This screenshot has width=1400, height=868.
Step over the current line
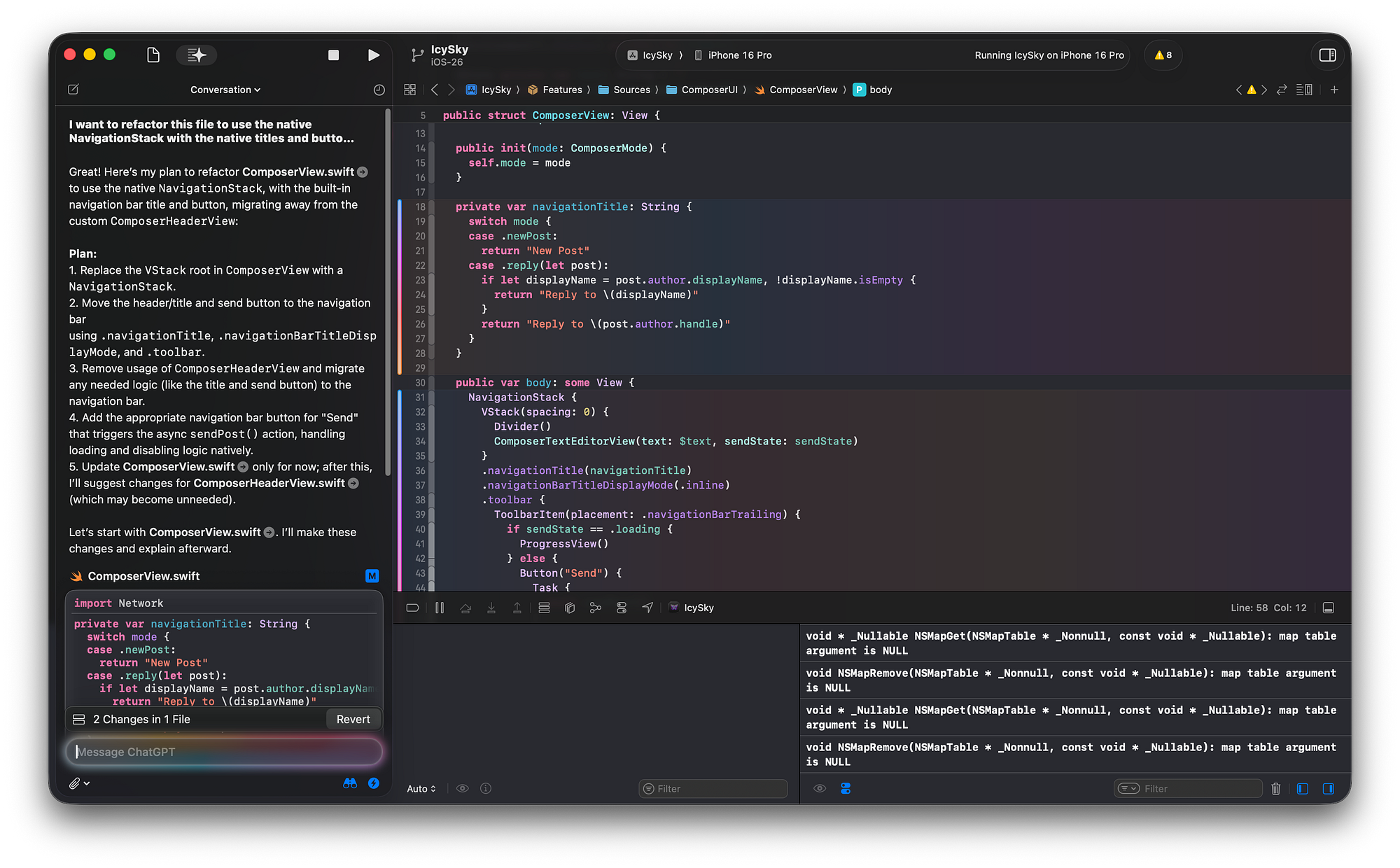coord(465,608)
